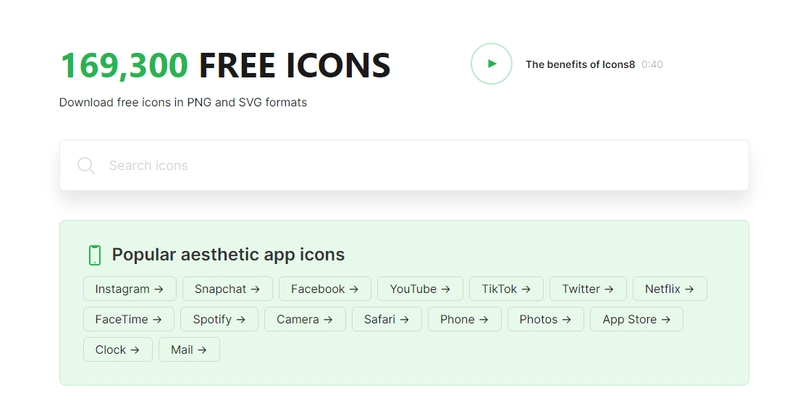Click the magnifying glass search icon
800x408 pixels.
pyautogui.click(x=86, y=166)
